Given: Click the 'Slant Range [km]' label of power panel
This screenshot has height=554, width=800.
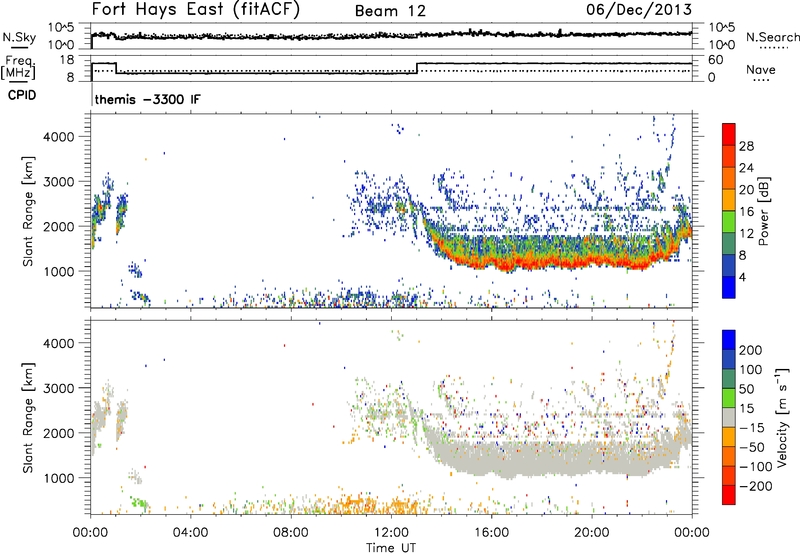Looking at the screenshot, I should point(28,211).
